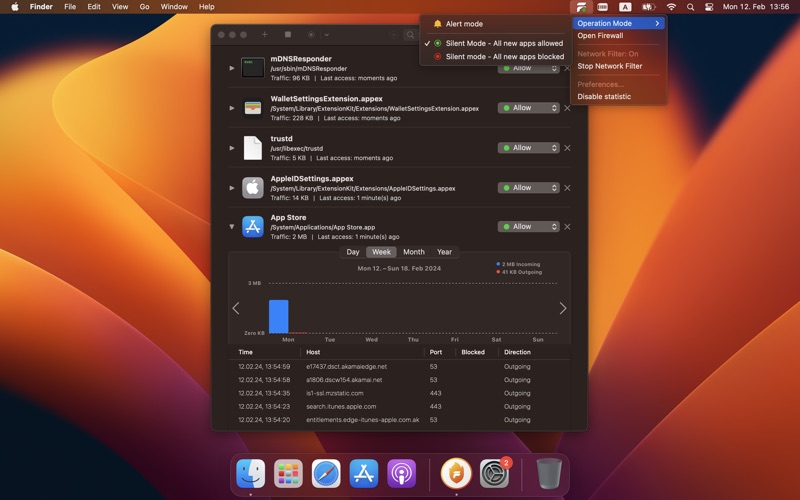Click the WalletSettingsExtension wallet icon
The image size is (800, 500).
(253, 108)
